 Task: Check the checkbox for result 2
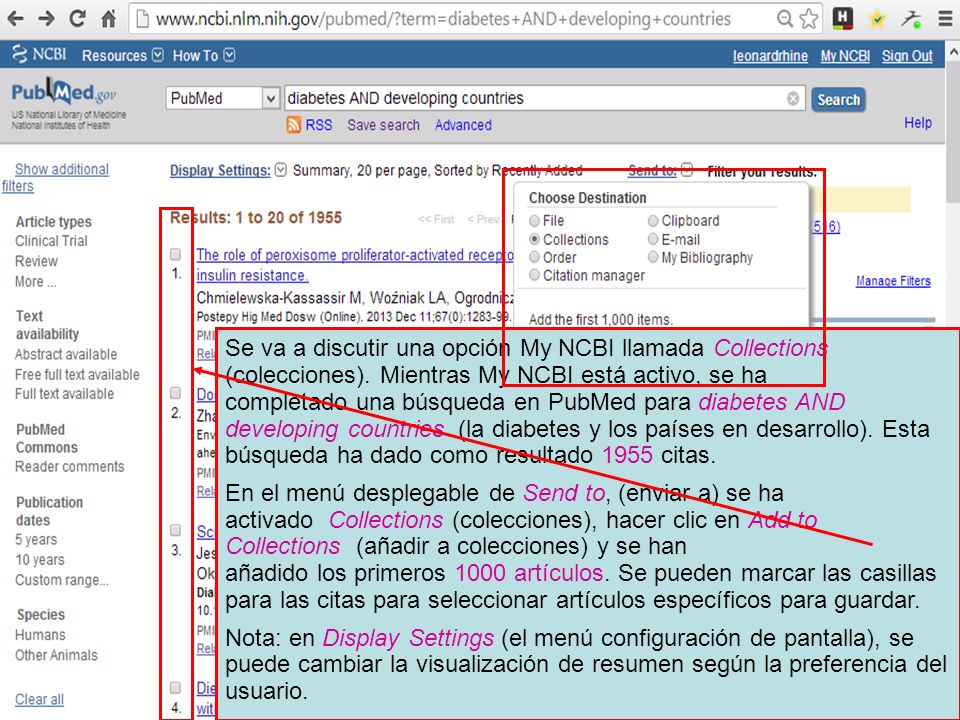176,393
